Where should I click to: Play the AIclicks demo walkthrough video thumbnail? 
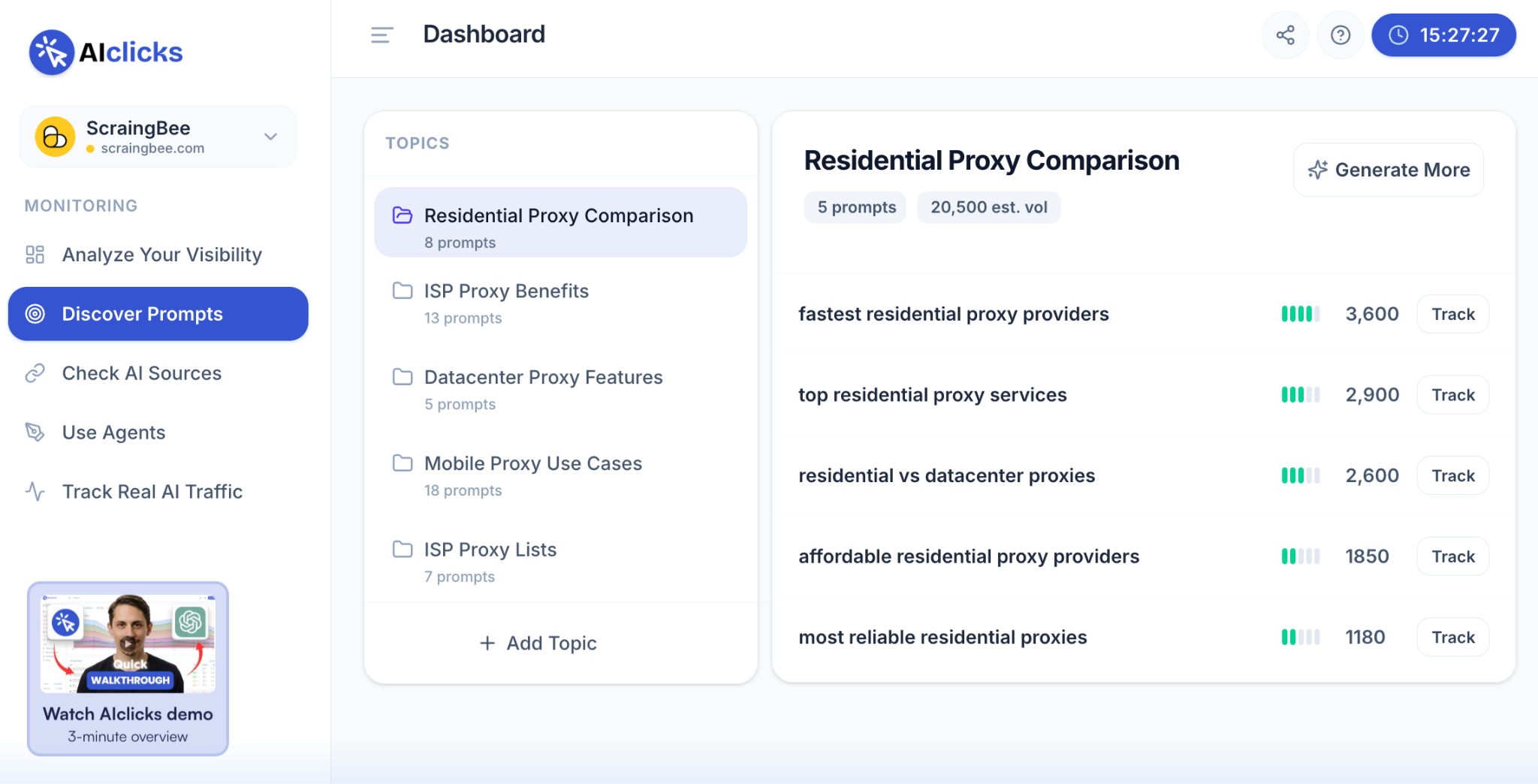click(128, 644)
